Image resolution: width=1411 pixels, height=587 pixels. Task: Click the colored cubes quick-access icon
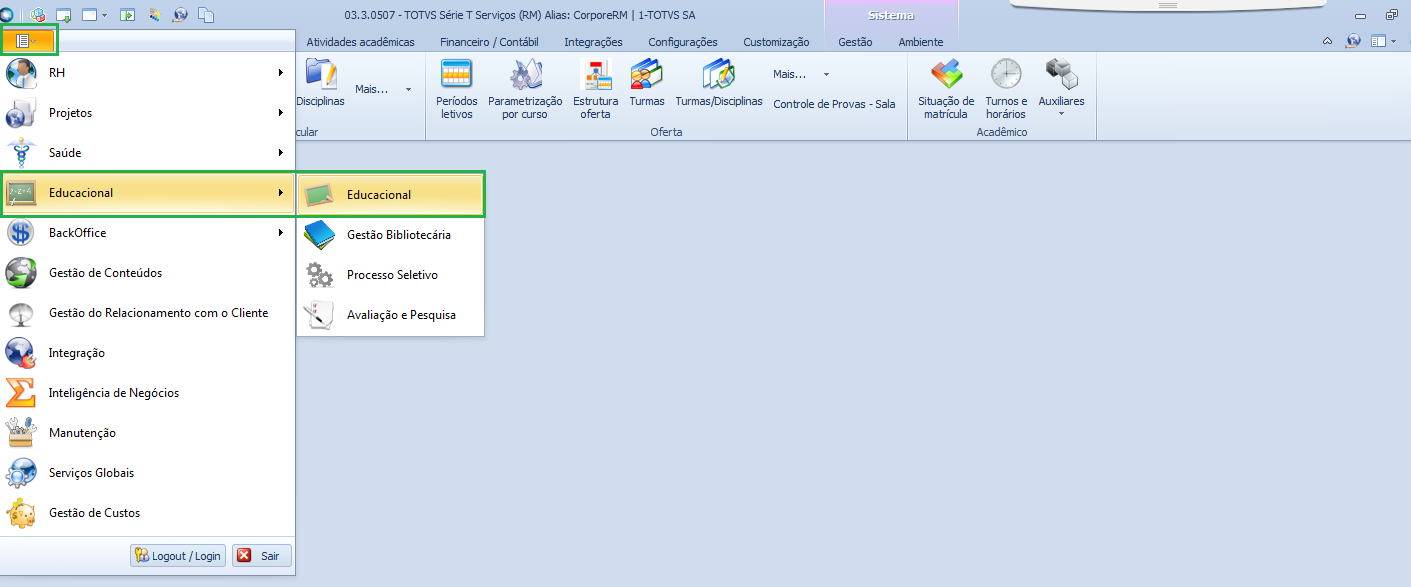[39, 15]
